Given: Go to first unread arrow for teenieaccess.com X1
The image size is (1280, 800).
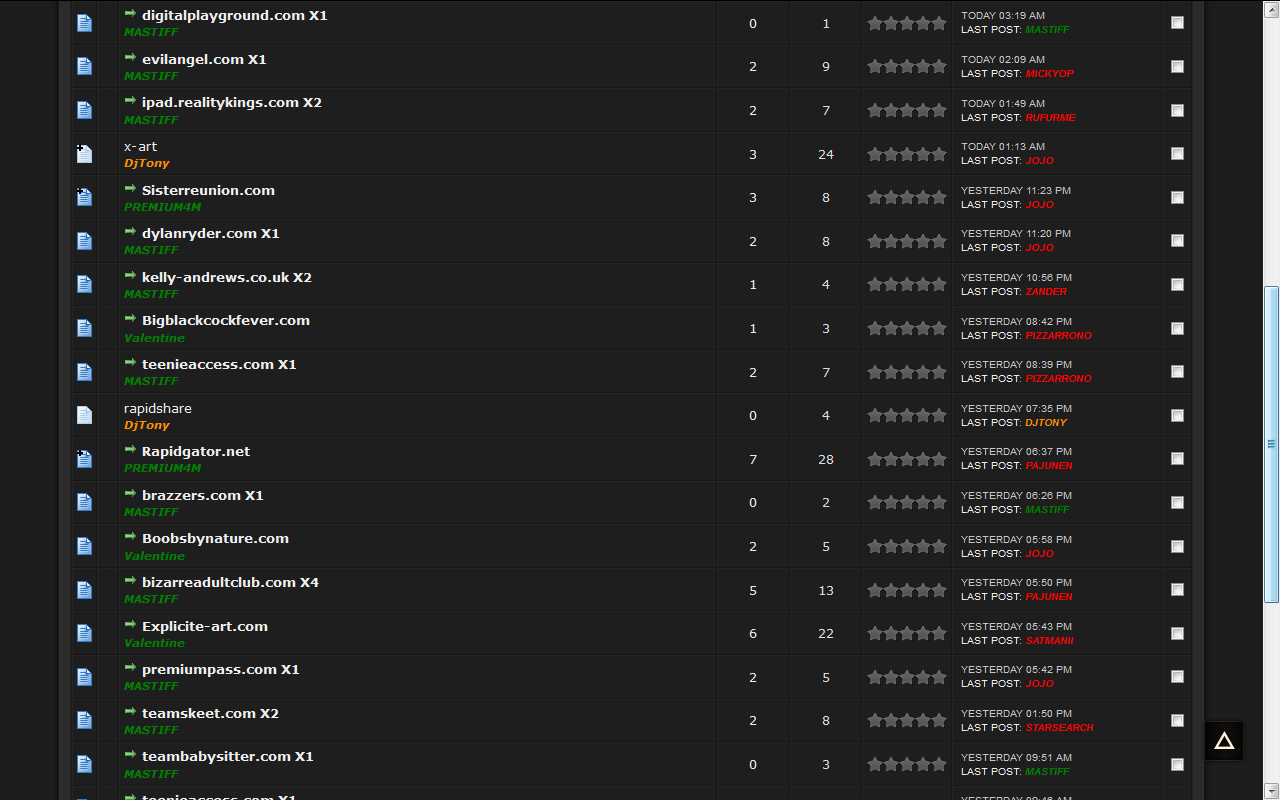Looking at the screenshot, I should (x=130, y=363).
